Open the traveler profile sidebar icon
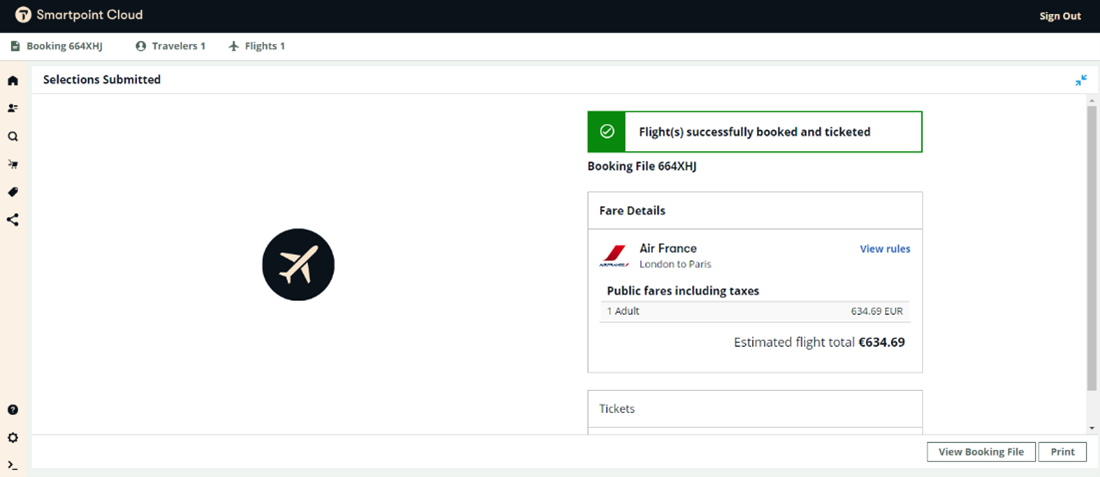The image size is (1100, 477). [x=13, y=108]
